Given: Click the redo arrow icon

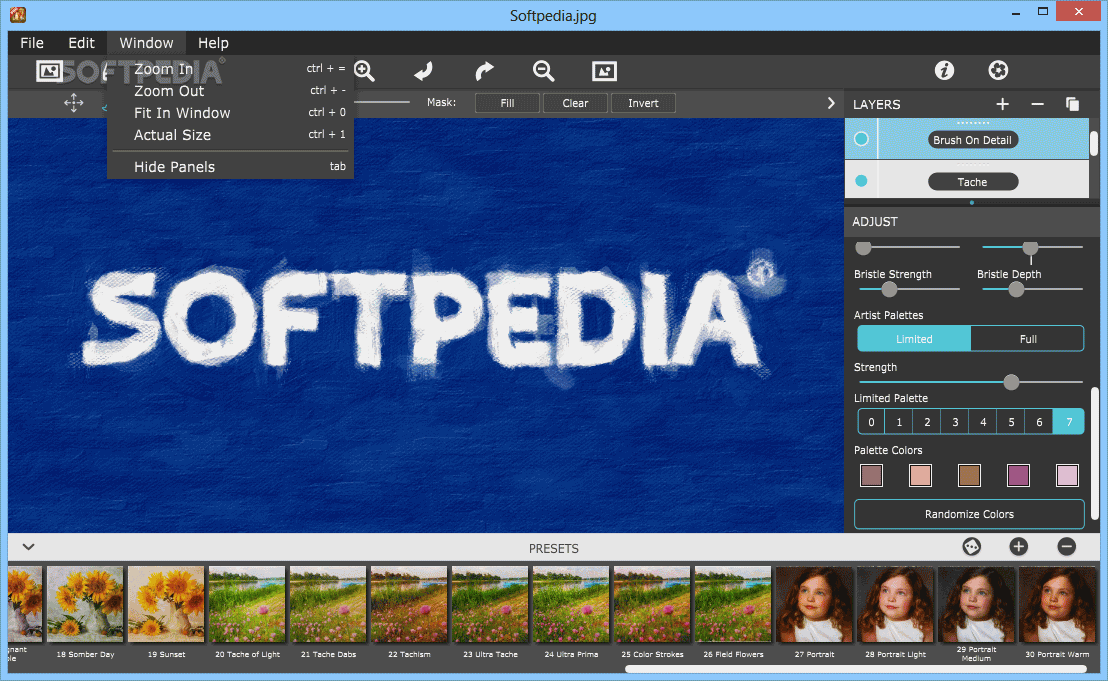Looking at the screenshot, I should point(484,71).
